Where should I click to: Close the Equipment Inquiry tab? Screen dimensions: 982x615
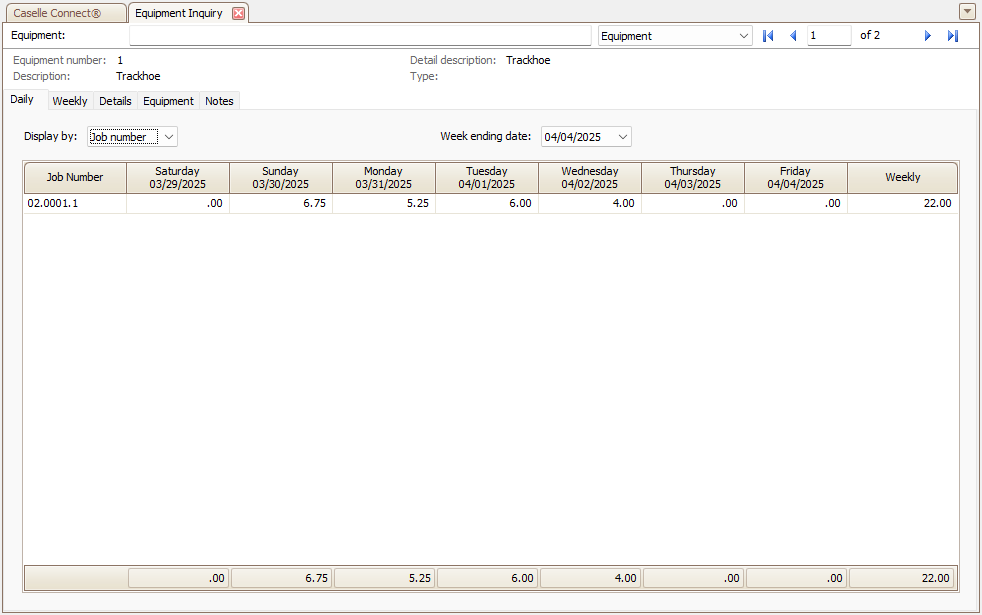pyautogui.click(x=238, y=14)
